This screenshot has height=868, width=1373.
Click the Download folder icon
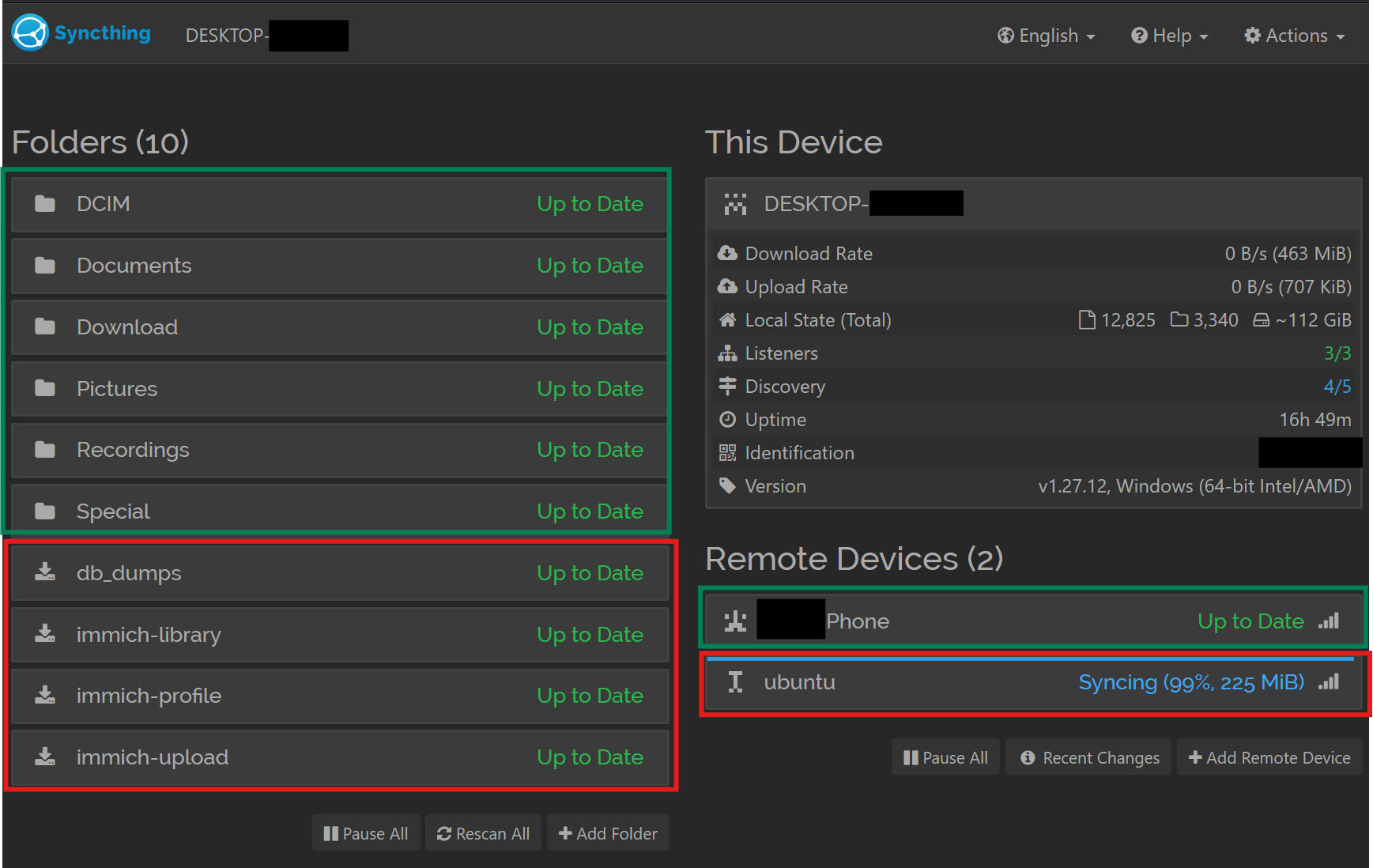point(45,326)
